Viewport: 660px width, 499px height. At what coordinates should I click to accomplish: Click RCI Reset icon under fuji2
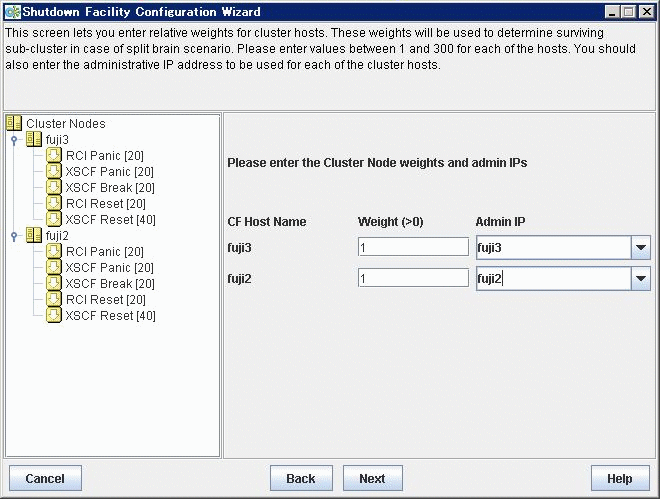[53, 299]
